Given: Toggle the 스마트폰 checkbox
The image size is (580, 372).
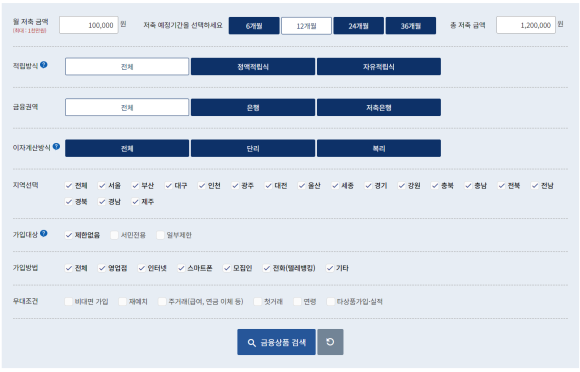Looking at the screenshot, I should point(181,268).
